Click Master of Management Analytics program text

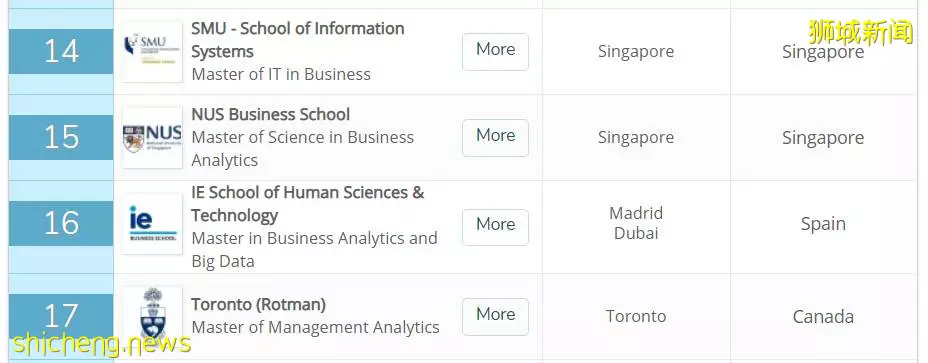tap(315, 327)
